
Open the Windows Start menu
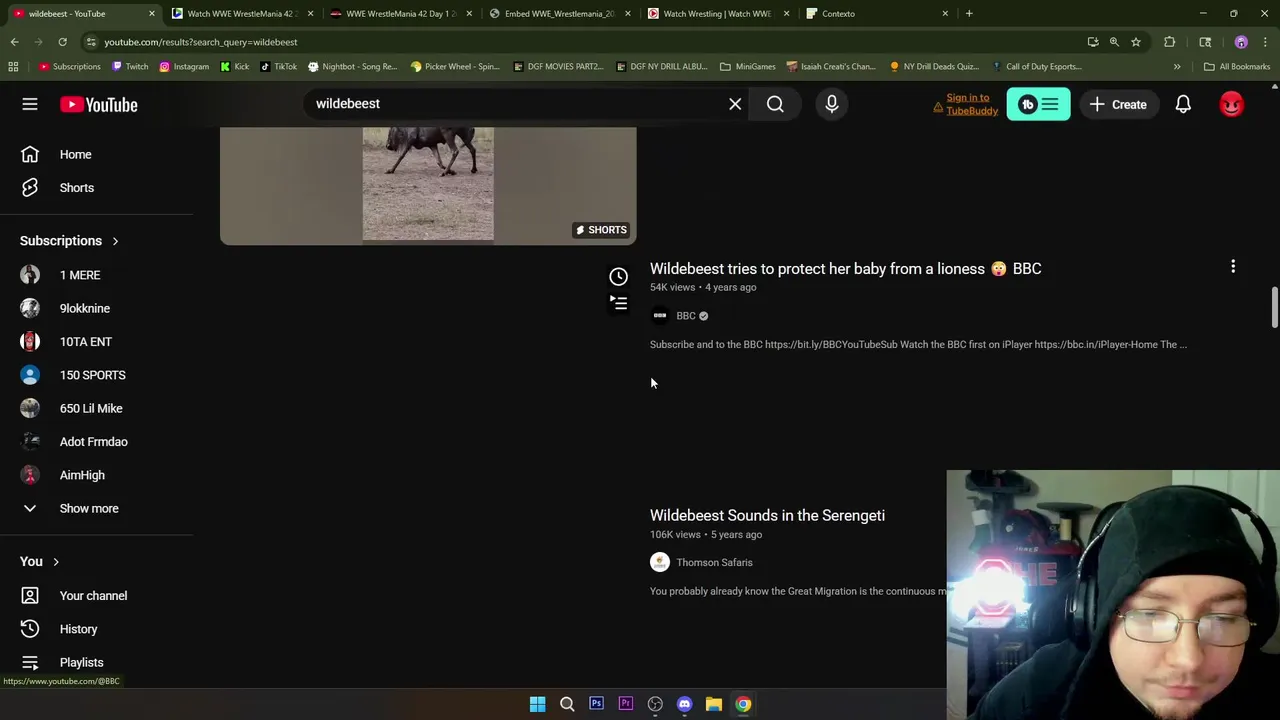(x=537, y=704)
